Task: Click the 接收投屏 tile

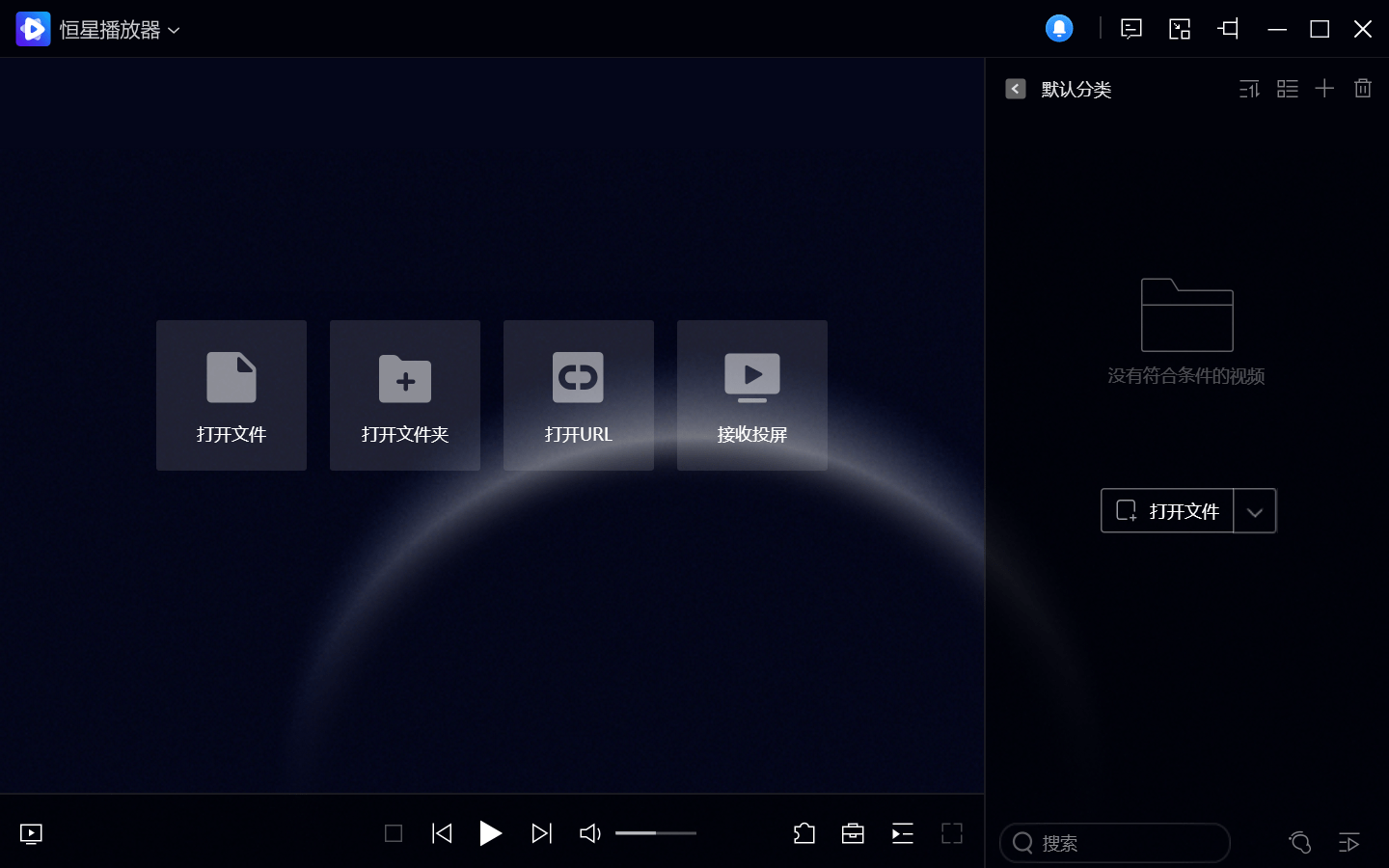Action: coord(752,395)
